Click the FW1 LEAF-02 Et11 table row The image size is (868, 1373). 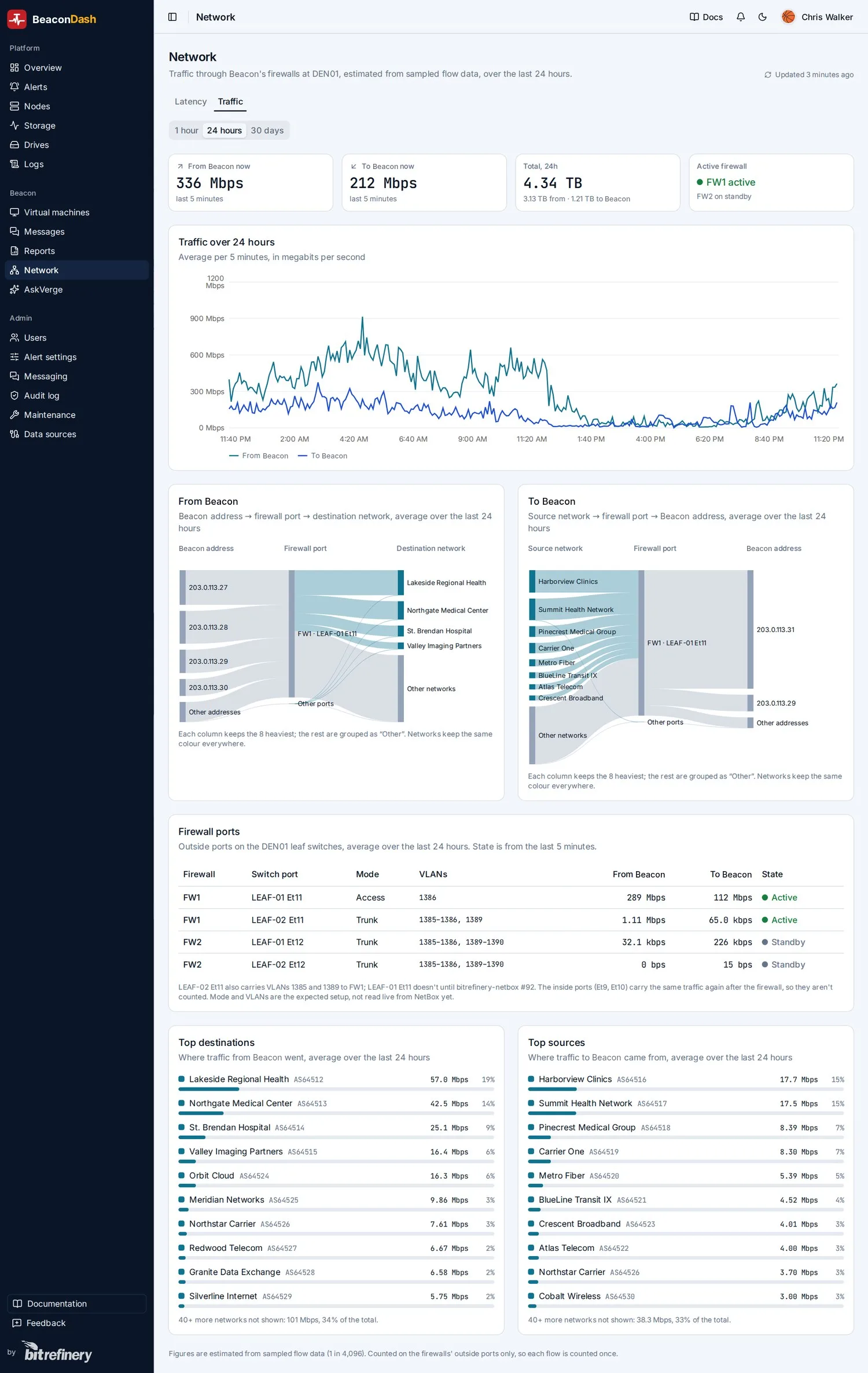(x=511, y=920)
